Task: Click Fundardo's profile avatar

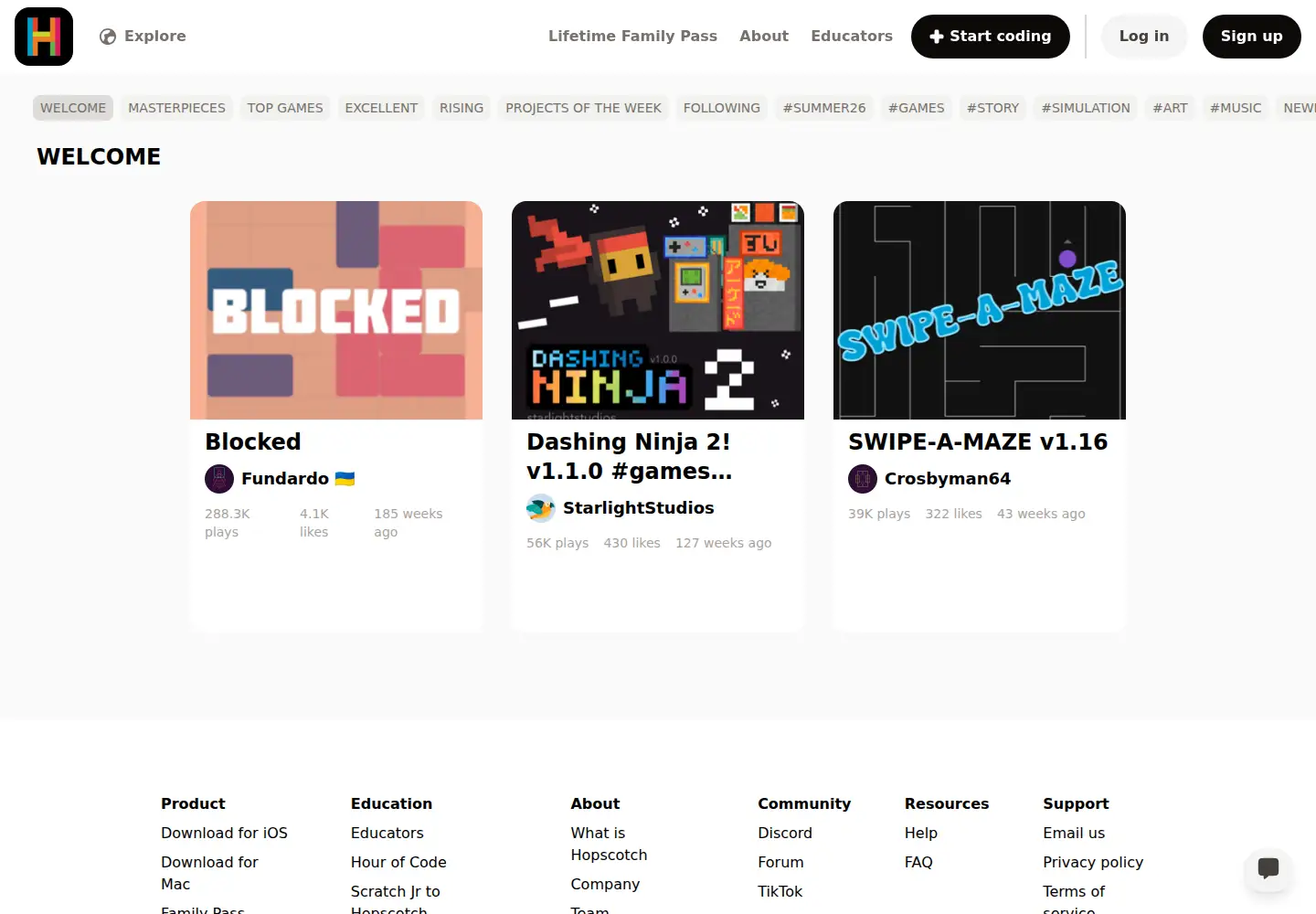Action: (219, 479)
